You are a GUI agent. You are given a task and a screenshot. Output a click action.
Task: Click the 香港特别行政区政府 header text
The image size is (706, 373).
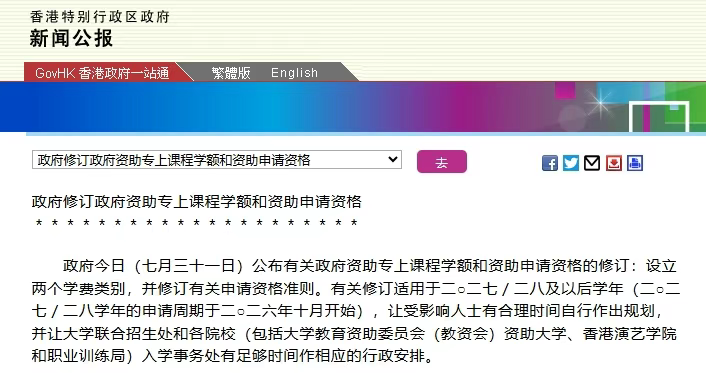(100, 17)
